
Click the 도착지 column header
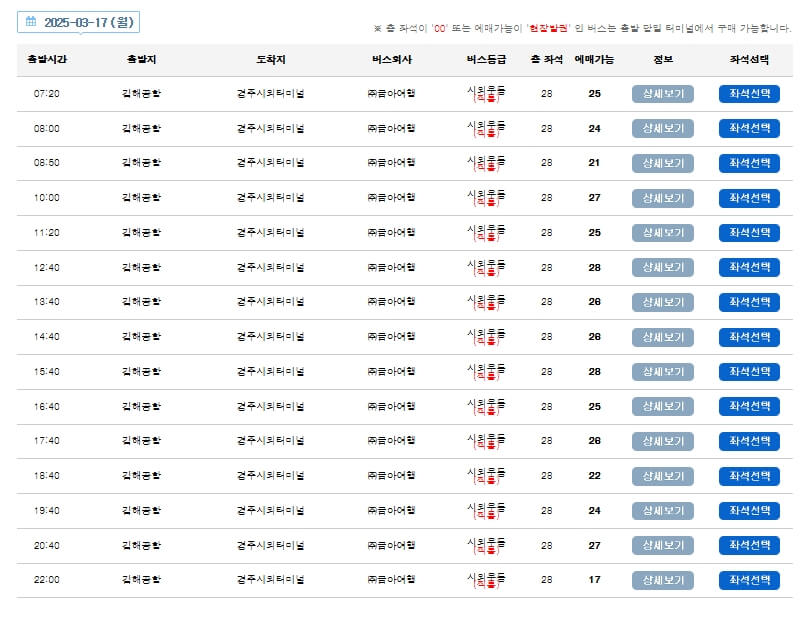coord(271,59)
